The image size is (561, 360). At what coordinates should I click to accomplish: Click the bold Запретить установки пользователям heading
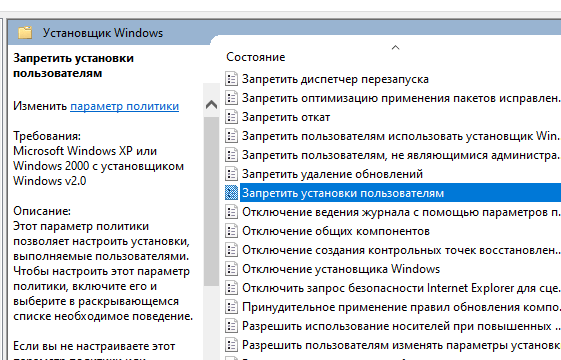[73, 65]
